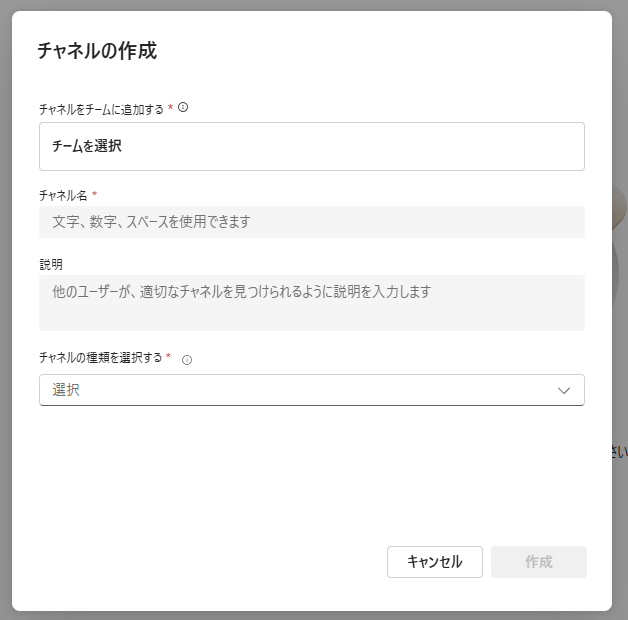Click info icon beside チャネルをチームに追加する label
The height and width of the screenshot is (620, 628).
[183, 107]
